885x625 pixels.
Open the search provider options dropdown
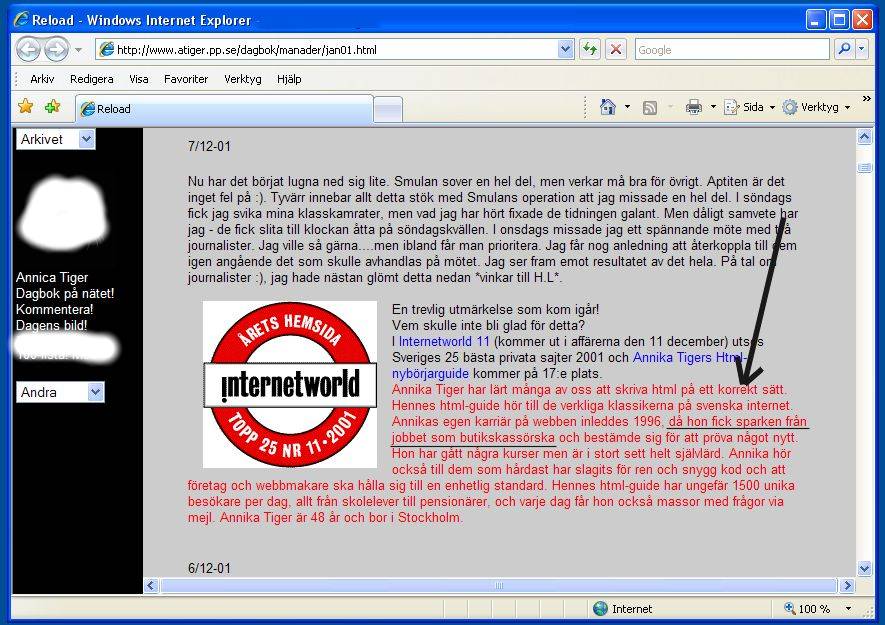coord(861,50)
